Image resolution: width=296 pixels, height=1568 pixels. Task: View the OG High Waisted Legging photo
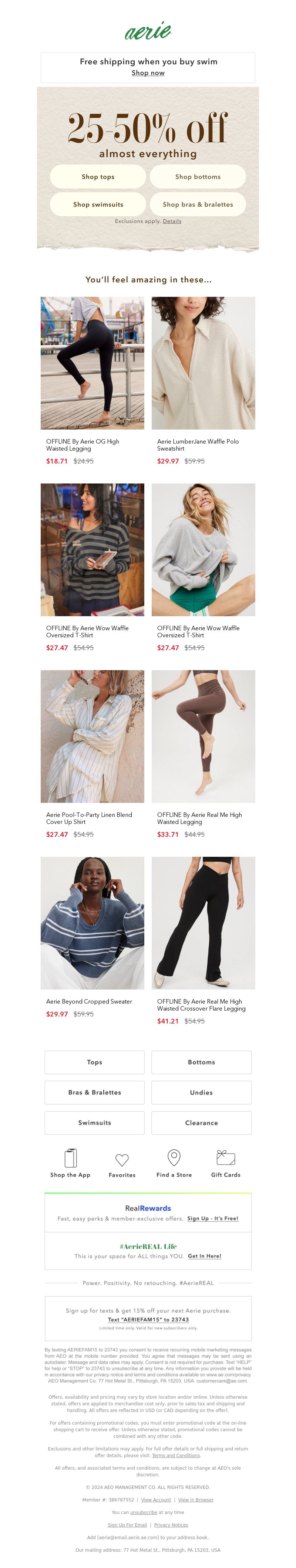coord(92,363)
